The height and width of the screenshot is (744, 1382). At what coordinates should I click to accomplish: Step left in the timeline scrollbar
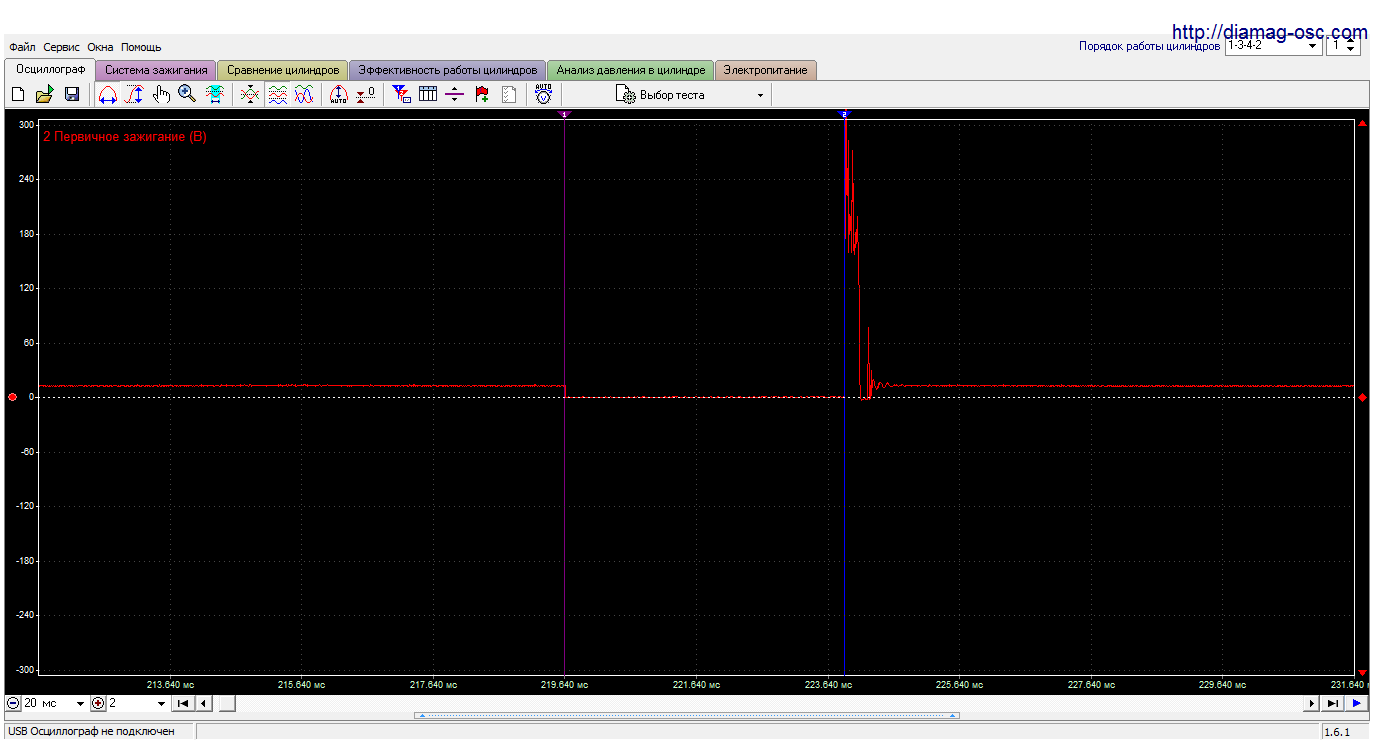(204, 703)
